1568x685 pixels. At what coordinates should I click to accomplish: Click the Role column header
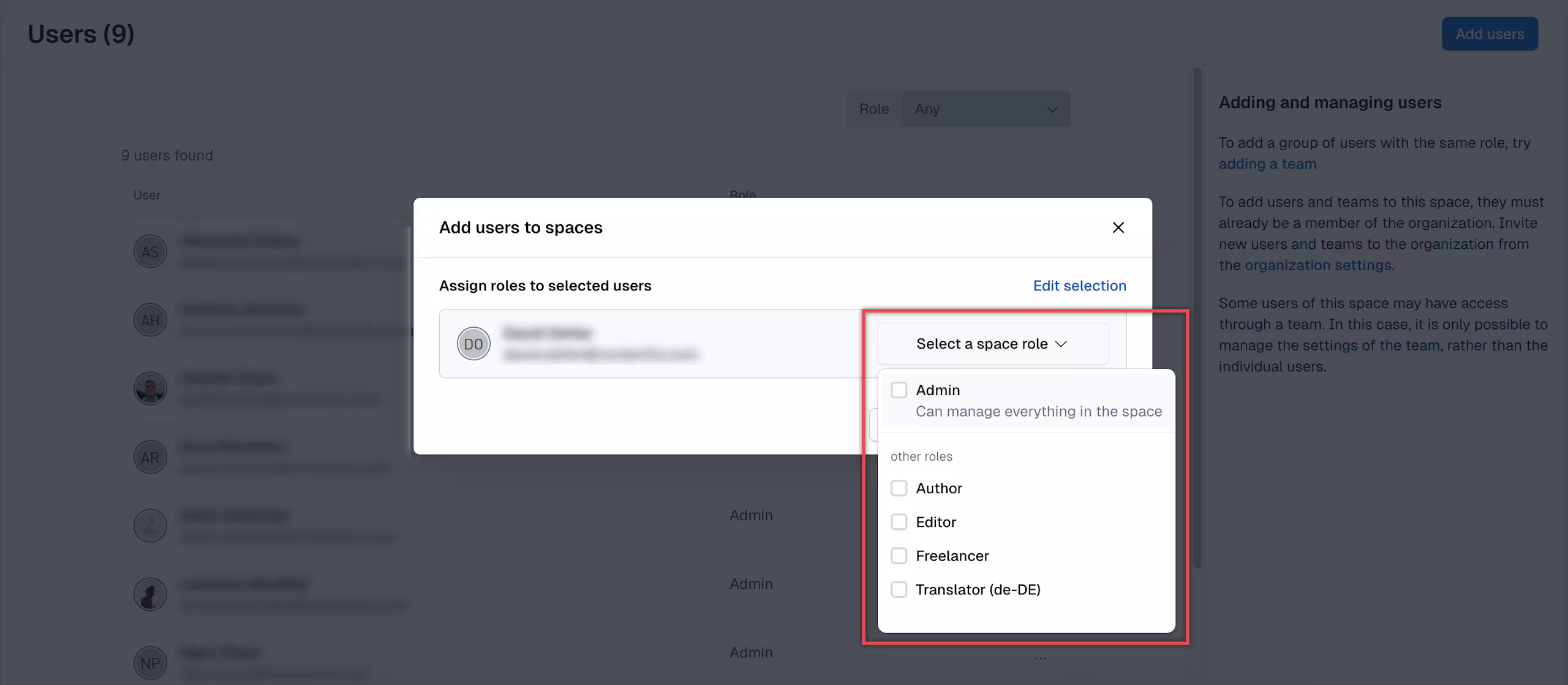pyautogui.click(x=742, y=194)
